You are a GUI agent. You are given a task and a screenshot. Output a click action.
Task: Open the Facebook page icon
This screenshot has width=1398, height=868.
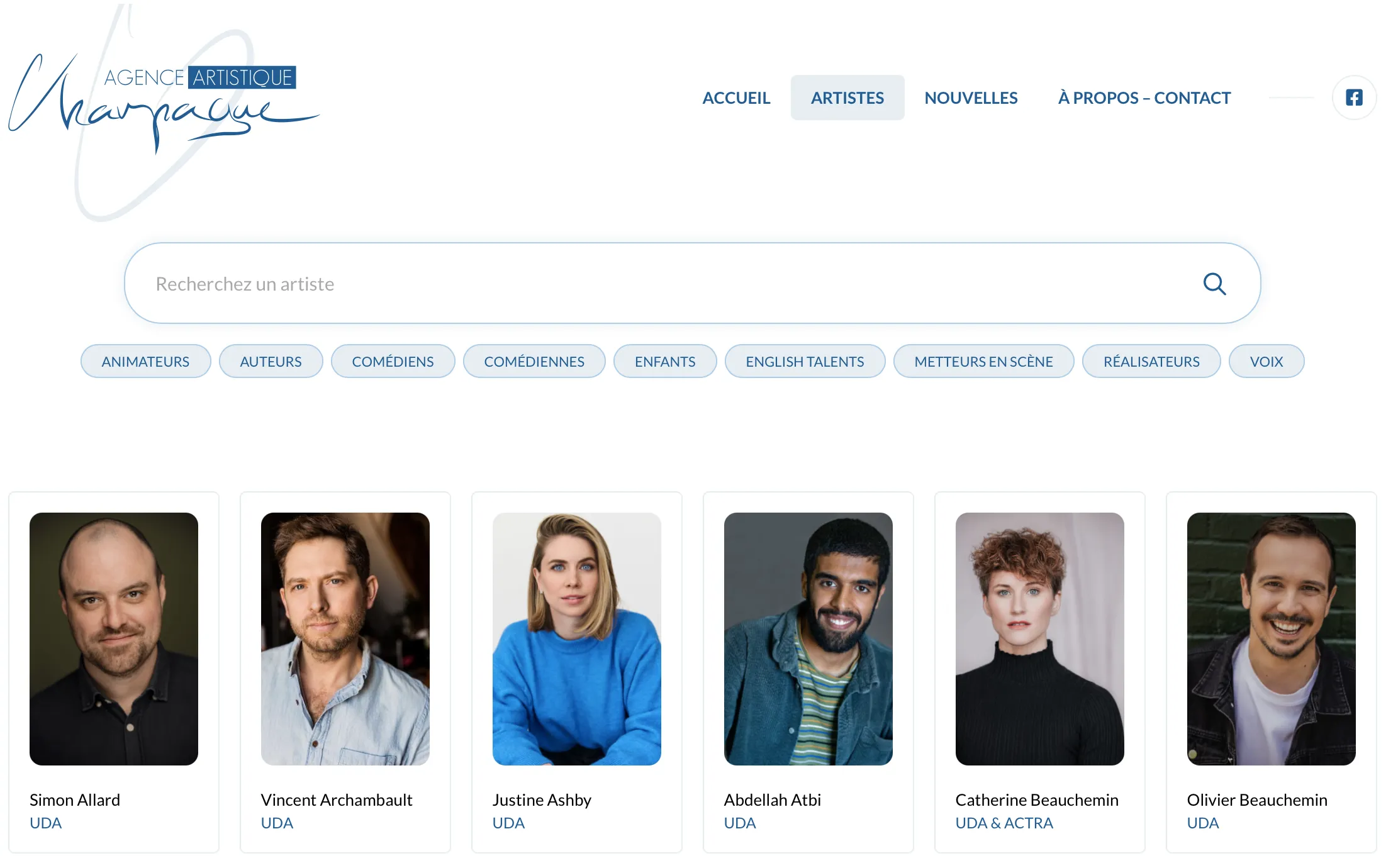point(1354,97)
